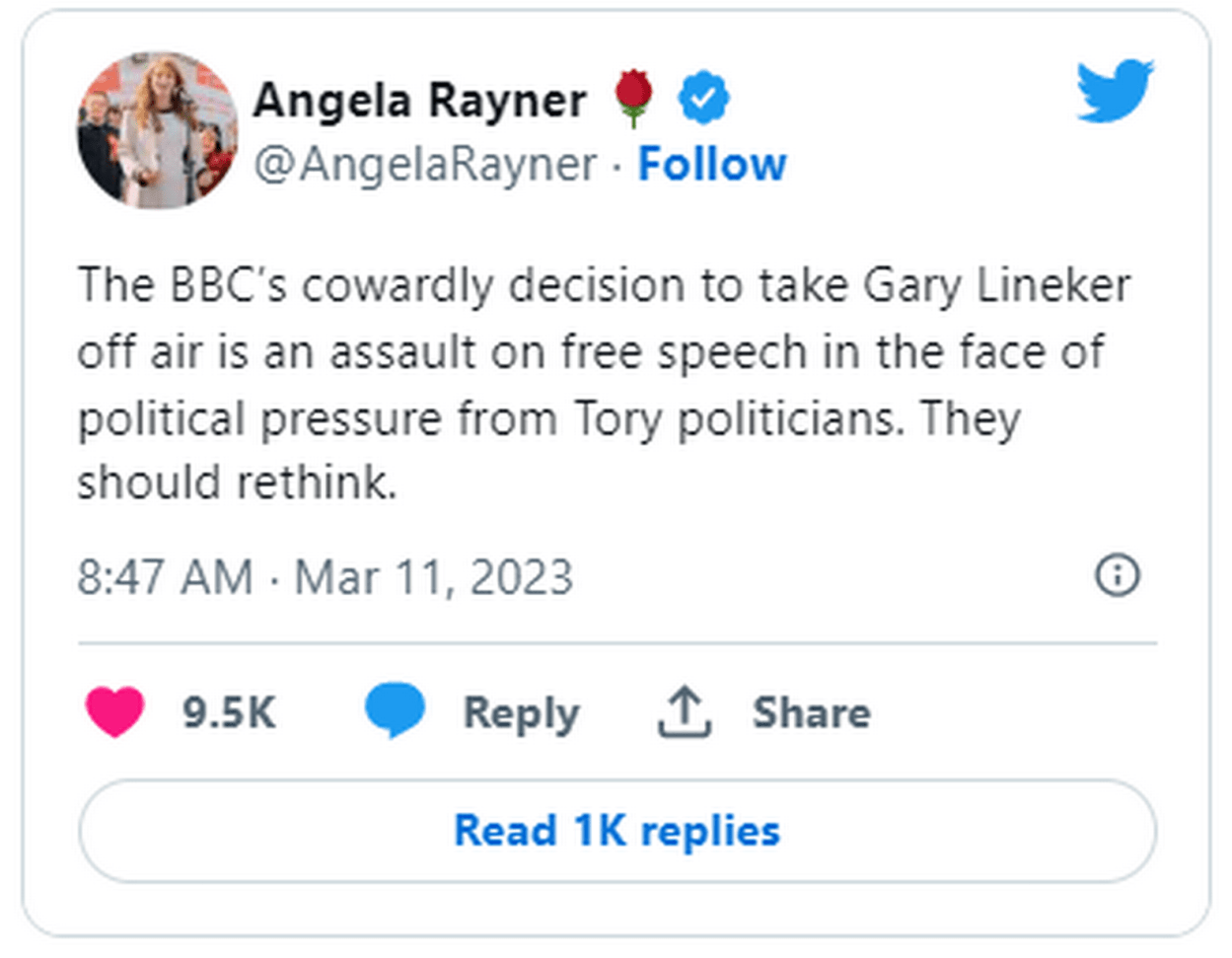Open Angela Rayner's profile picture
This screenshot has height=958, width=1232.
(157, 130)
